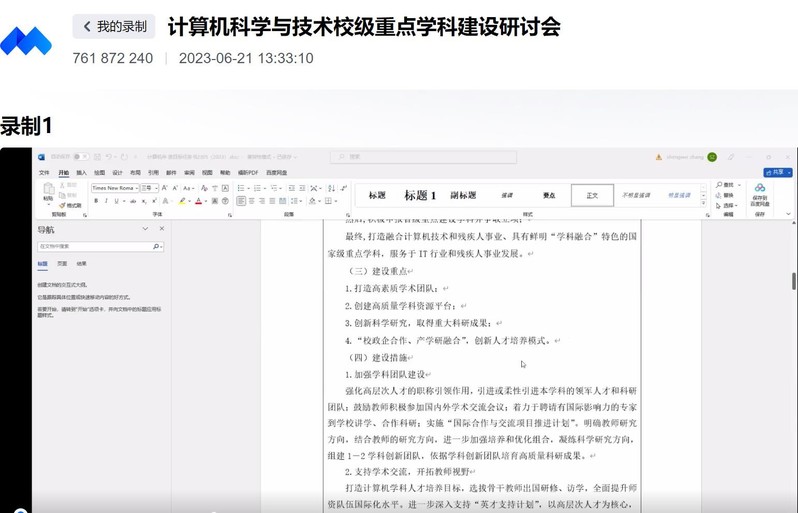The image size is (798, 513).
Task: Close the navigation pane
Action: click(x=161, y=229)
